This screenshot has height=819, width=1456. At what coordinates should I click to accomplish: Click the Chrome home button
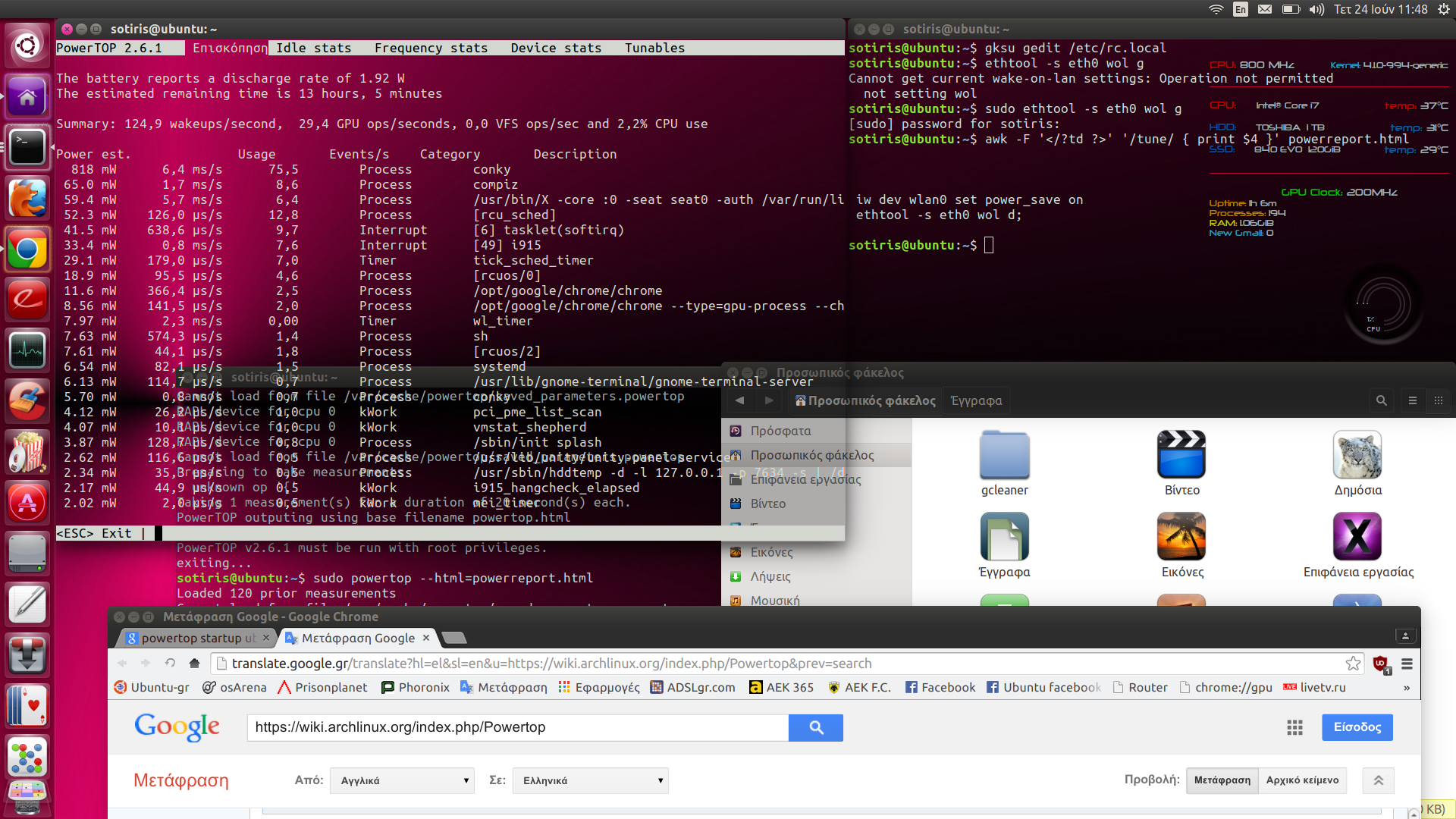(x=194, y=664)
